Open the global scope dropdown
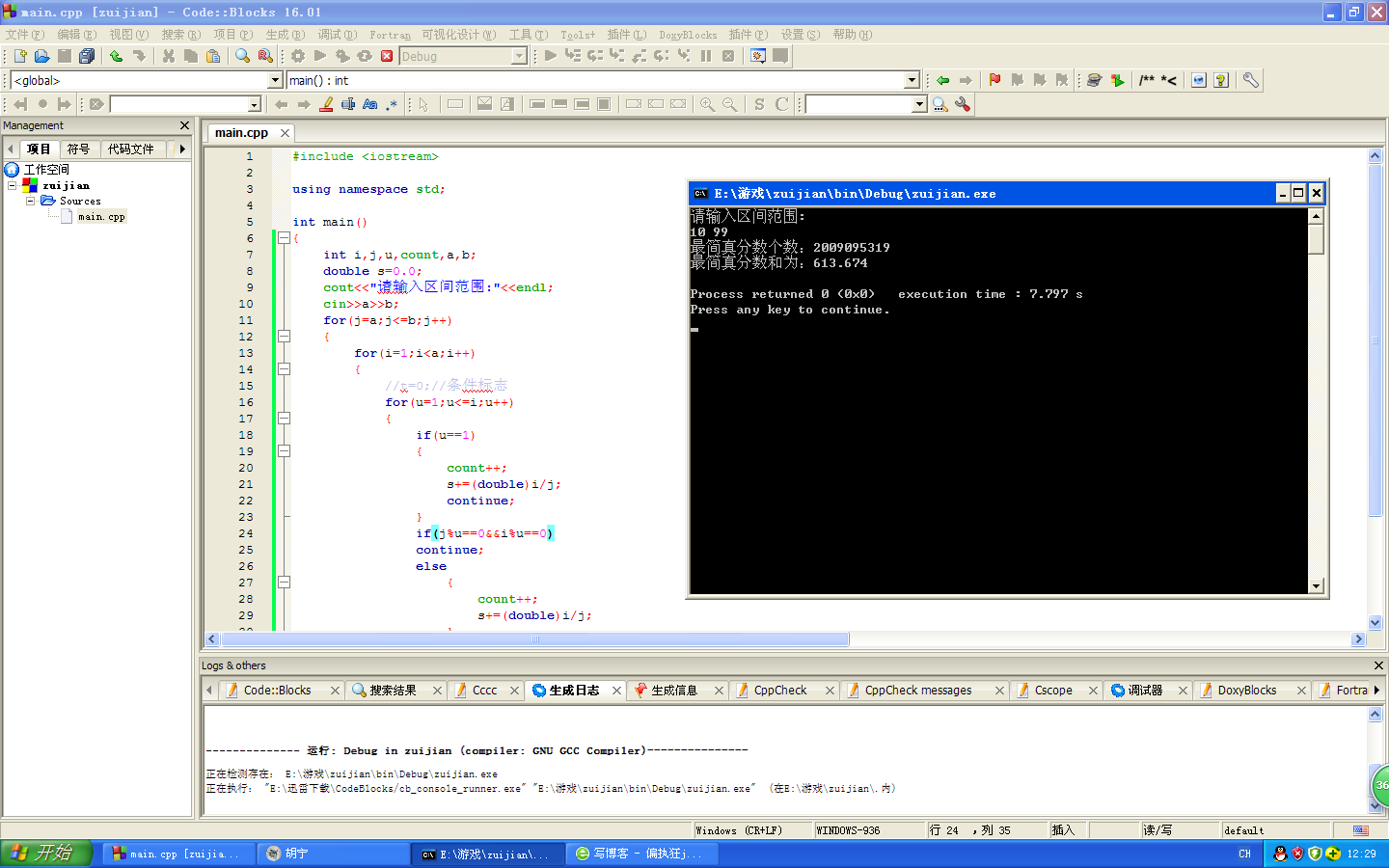1389x868 pixels. tap(275, 80)
